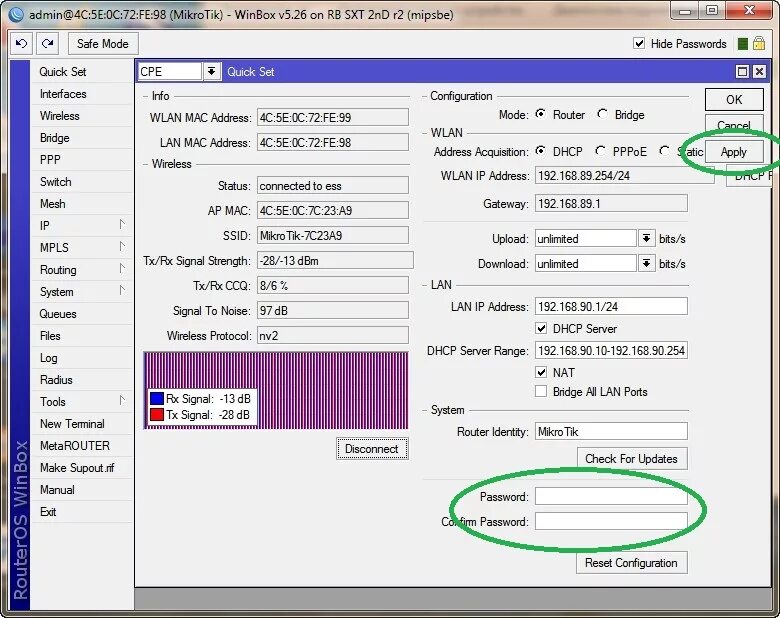
Task: Click the Disconnect button
Action: tap(372, 449)
